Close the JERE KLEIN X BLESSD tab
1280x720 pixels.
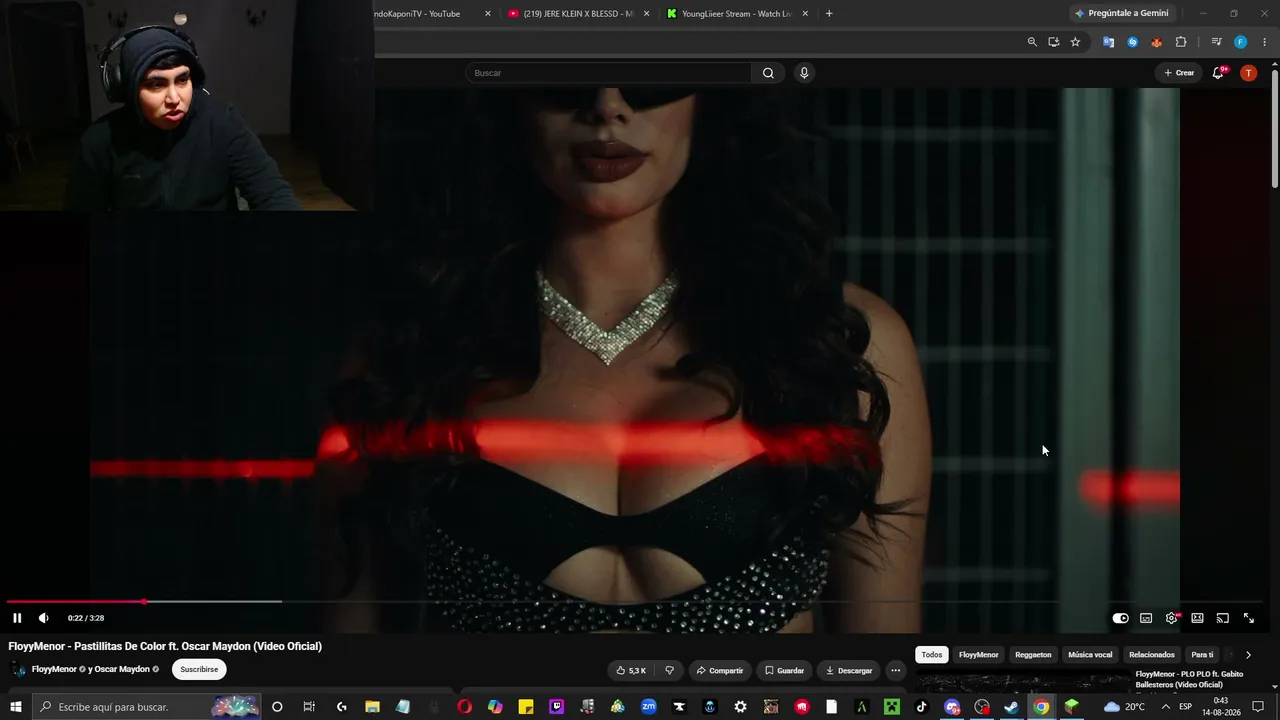pos(646,14)
